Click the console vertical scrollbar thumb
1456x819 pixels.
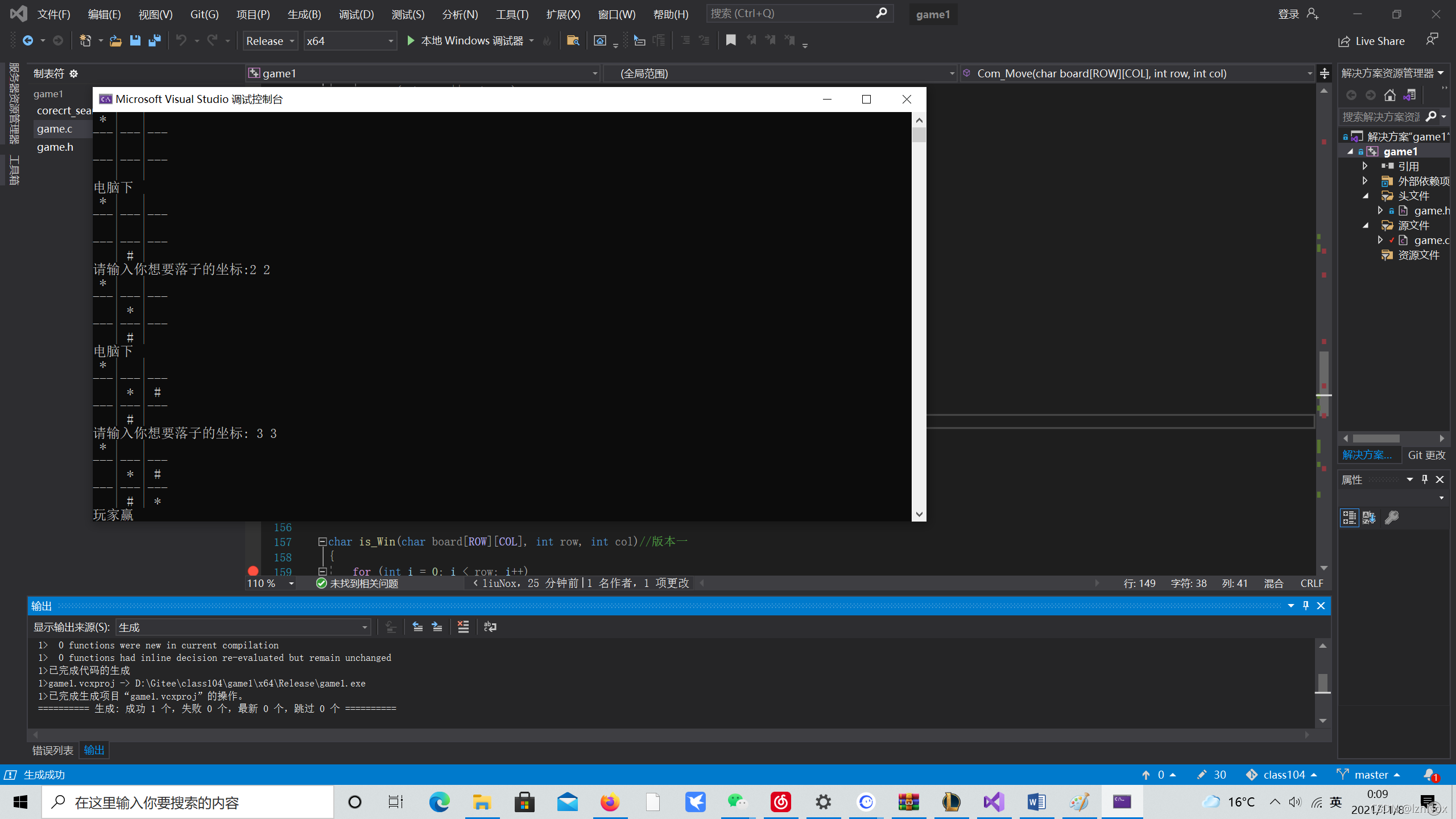click(x=919, y=135)
